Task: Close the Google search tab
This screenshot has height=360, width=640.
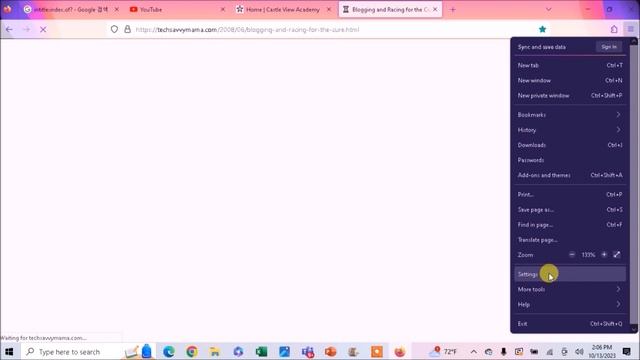Action: tap(117, 9)
